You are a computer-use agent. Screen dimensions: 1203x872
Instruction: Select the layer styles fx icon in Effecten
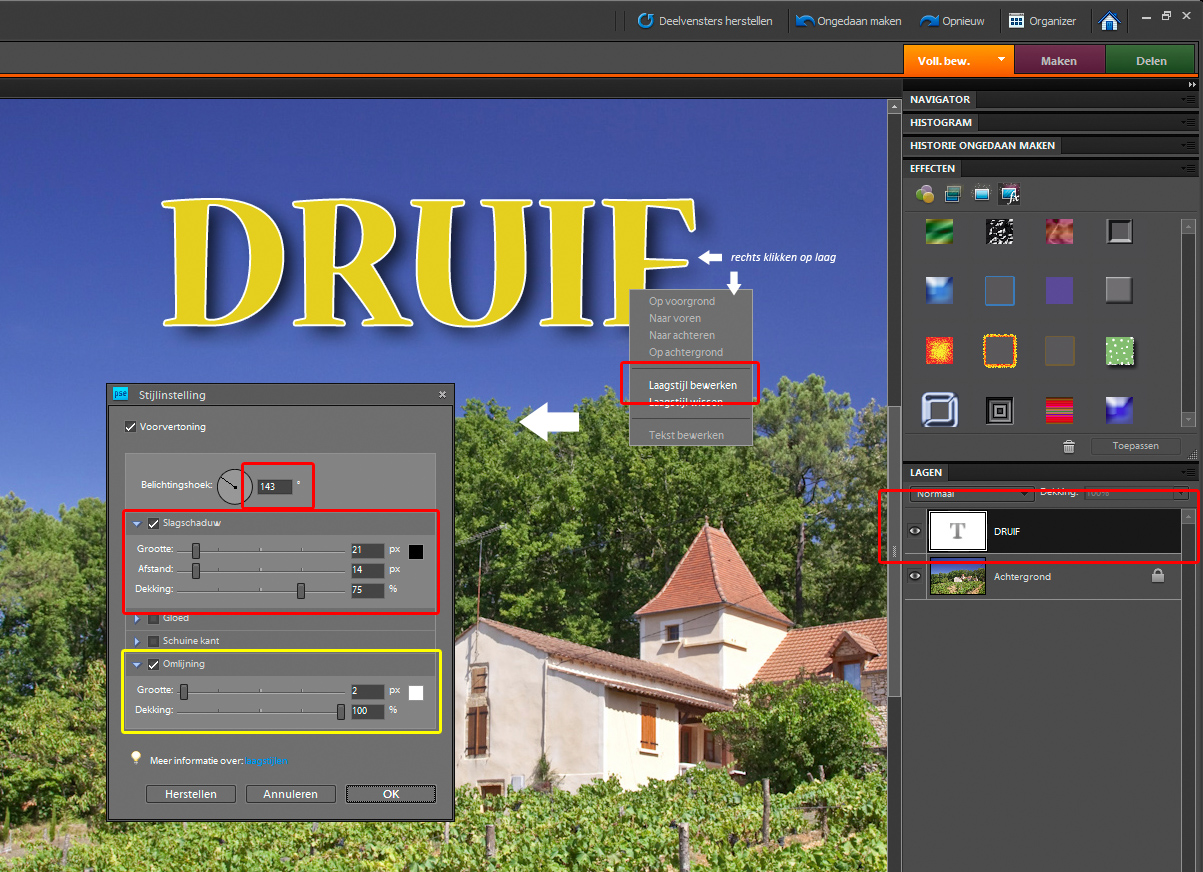[x=1010, y=194]
